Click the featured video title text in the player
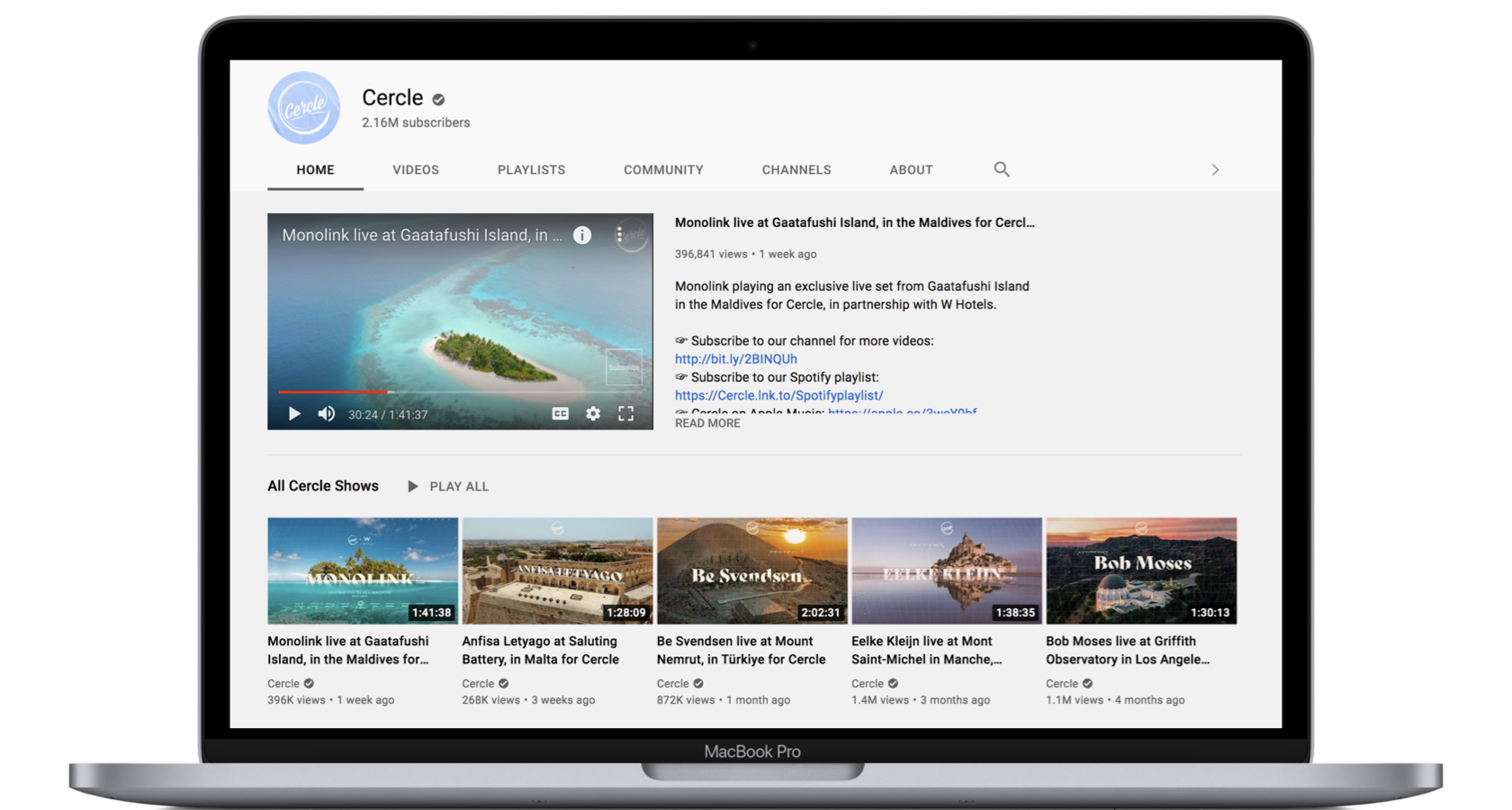The height and width of the screenshot is (810, 1512). pyautogui.click(x=422, y=235)
